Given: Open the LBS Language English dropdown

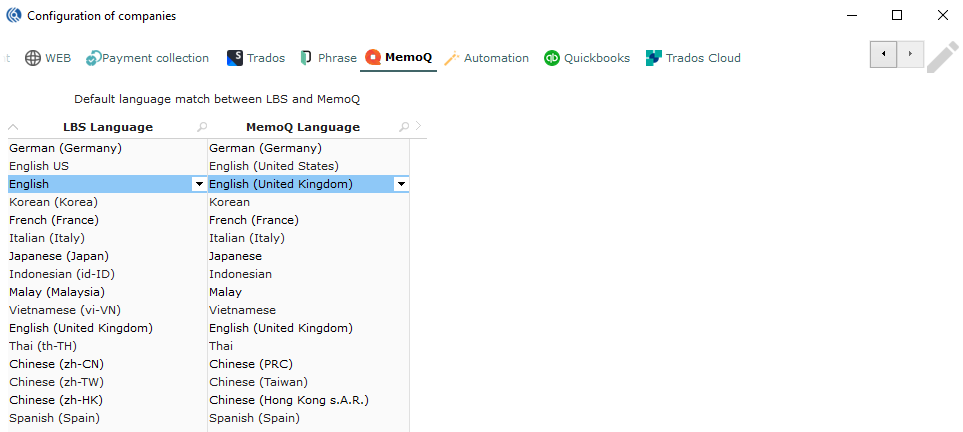Looking at the screenshot, I should (x=199, y=184).
